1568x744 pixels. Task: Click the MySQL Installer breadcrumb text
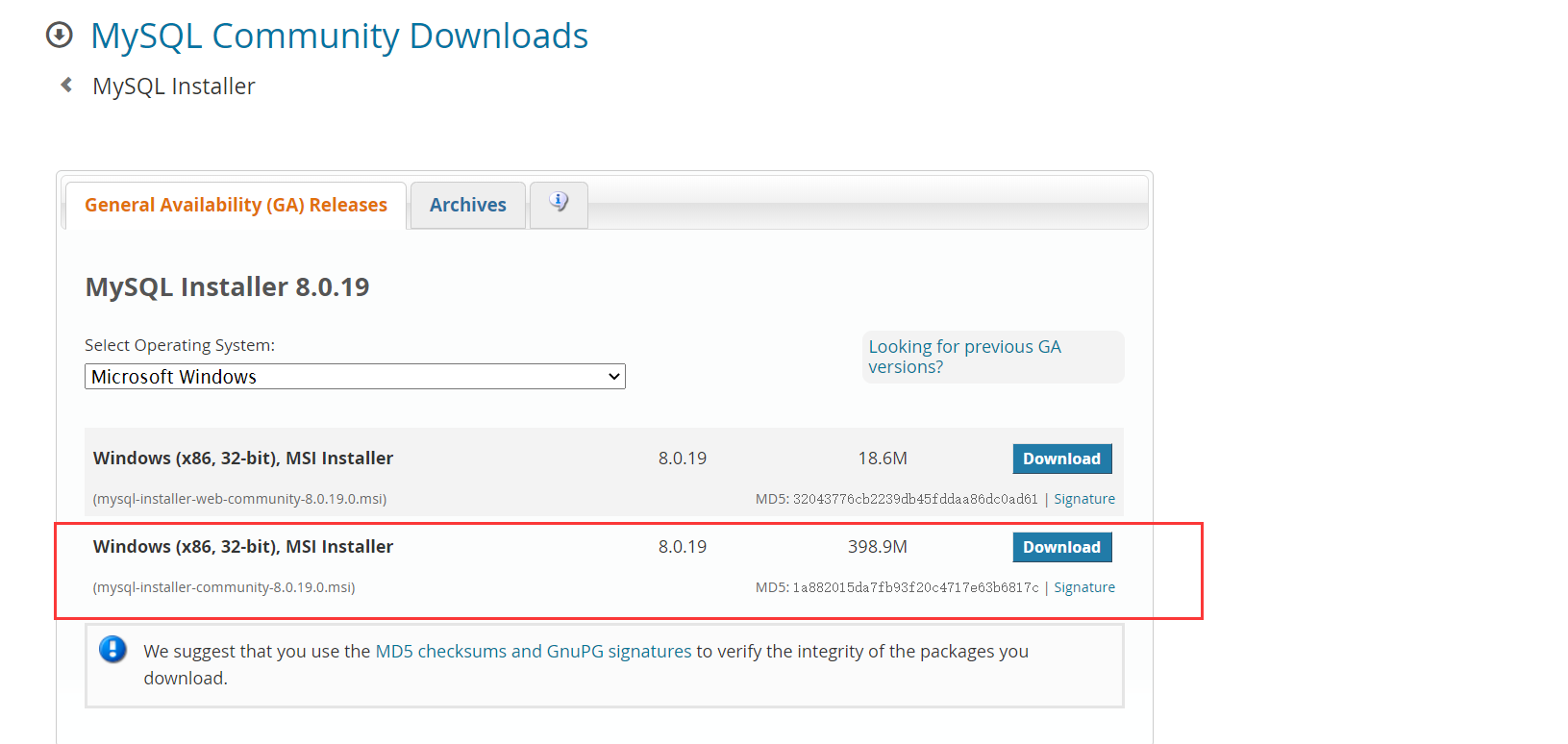tap(174, 87)
